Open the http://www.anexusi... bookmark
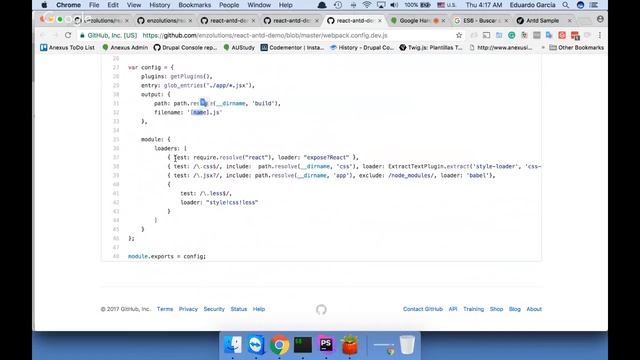The width and height of the screenshot is (640, 360). (x=501, y=48)
